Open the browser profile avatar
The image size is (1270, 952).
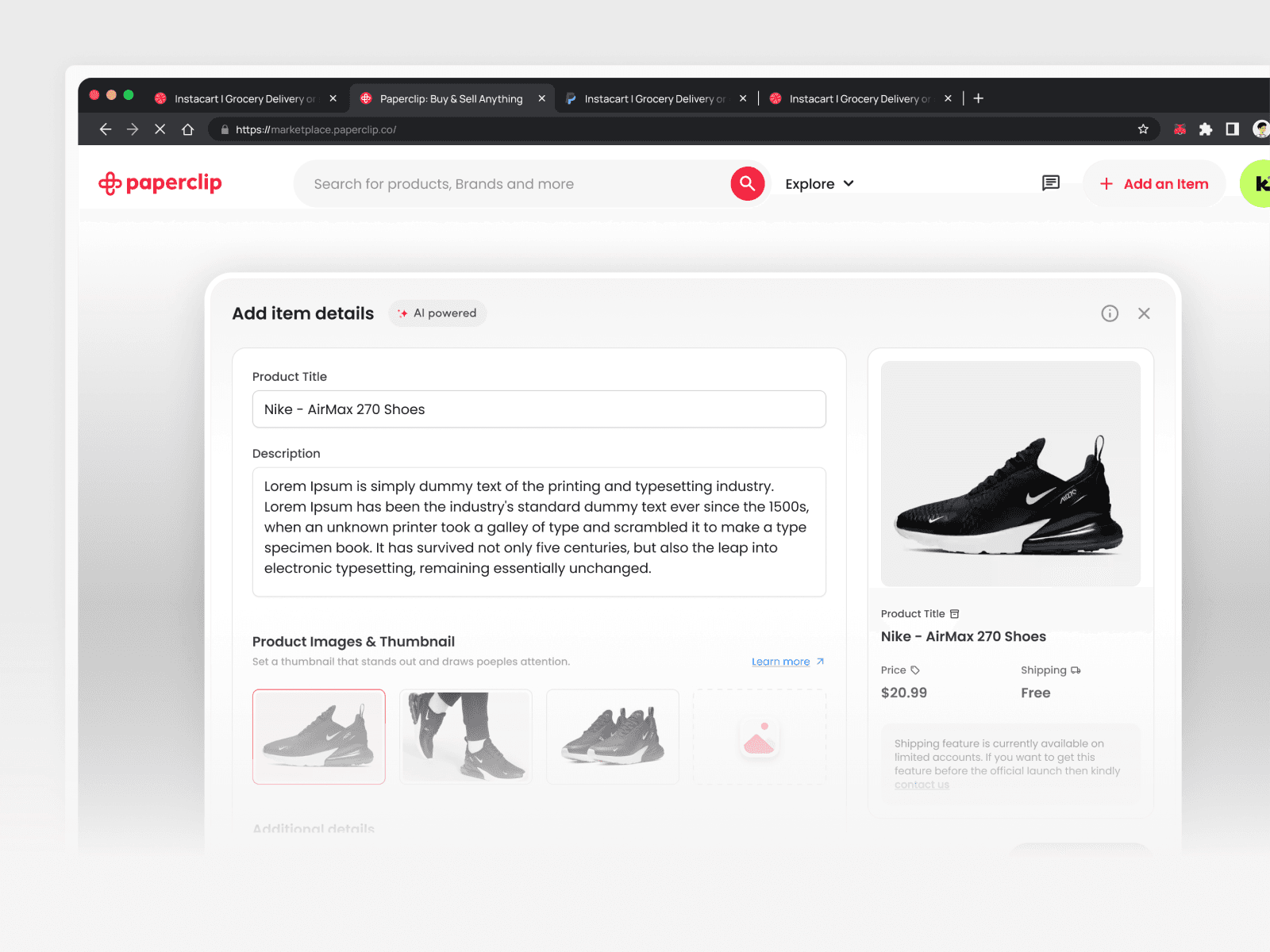pos(1260,129)
